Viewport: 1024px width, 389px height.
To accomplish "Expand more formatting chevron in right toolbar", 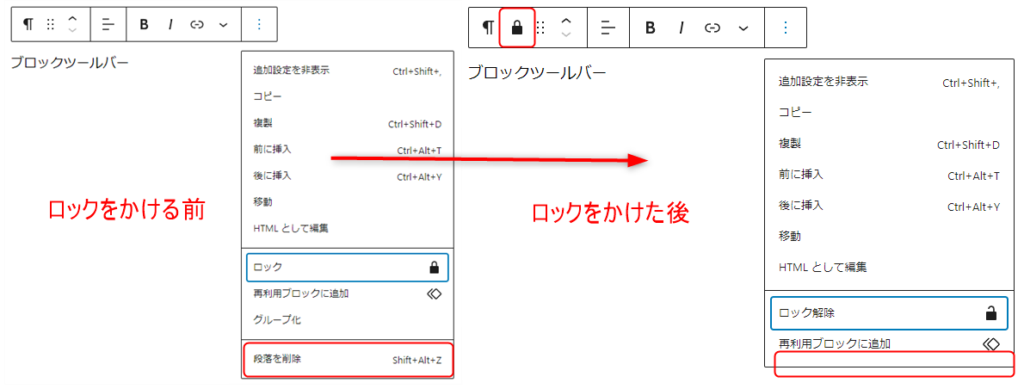I will (x=743, y=28).
